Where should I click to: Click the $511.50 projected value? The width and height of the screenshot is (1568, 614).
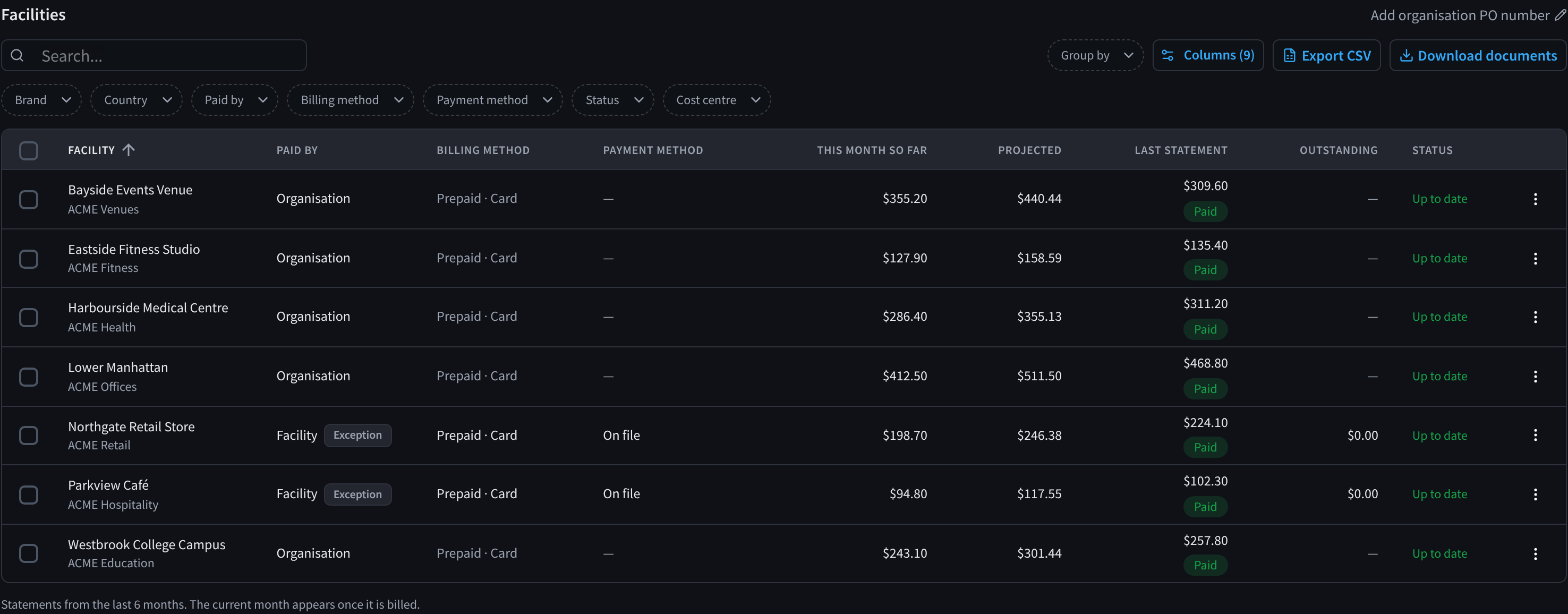pyautogui.click(x=1039, y=376)
